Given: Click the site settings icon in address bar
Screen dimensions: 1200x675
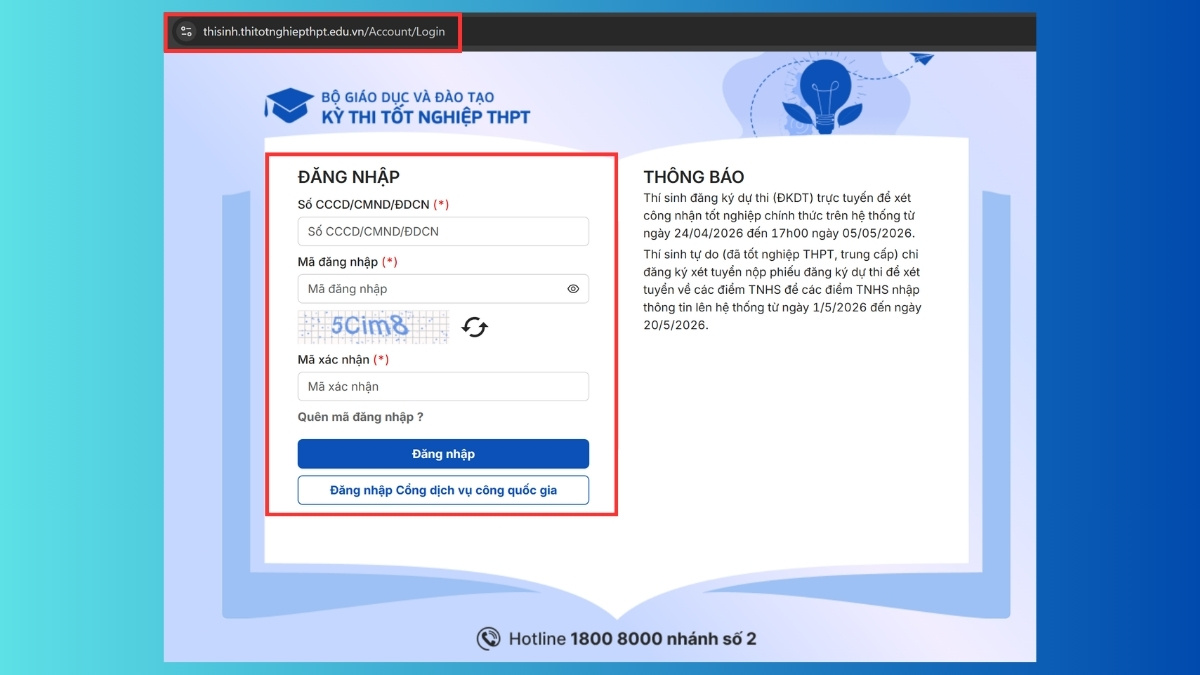Looking at the screenshot, I should coord(186,32).
